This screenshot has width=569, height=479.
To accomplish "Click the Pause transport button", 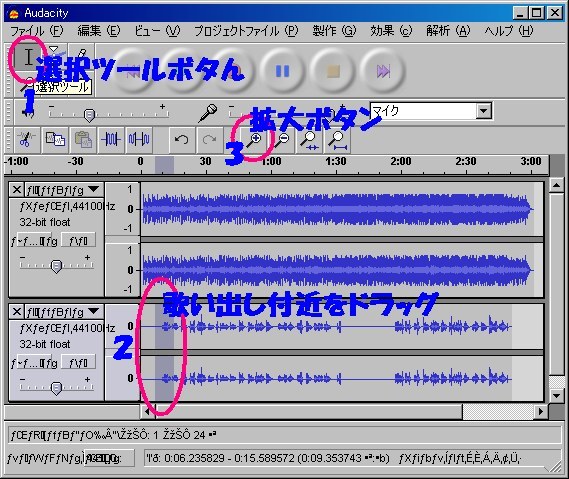I will [x=282, y=71].
